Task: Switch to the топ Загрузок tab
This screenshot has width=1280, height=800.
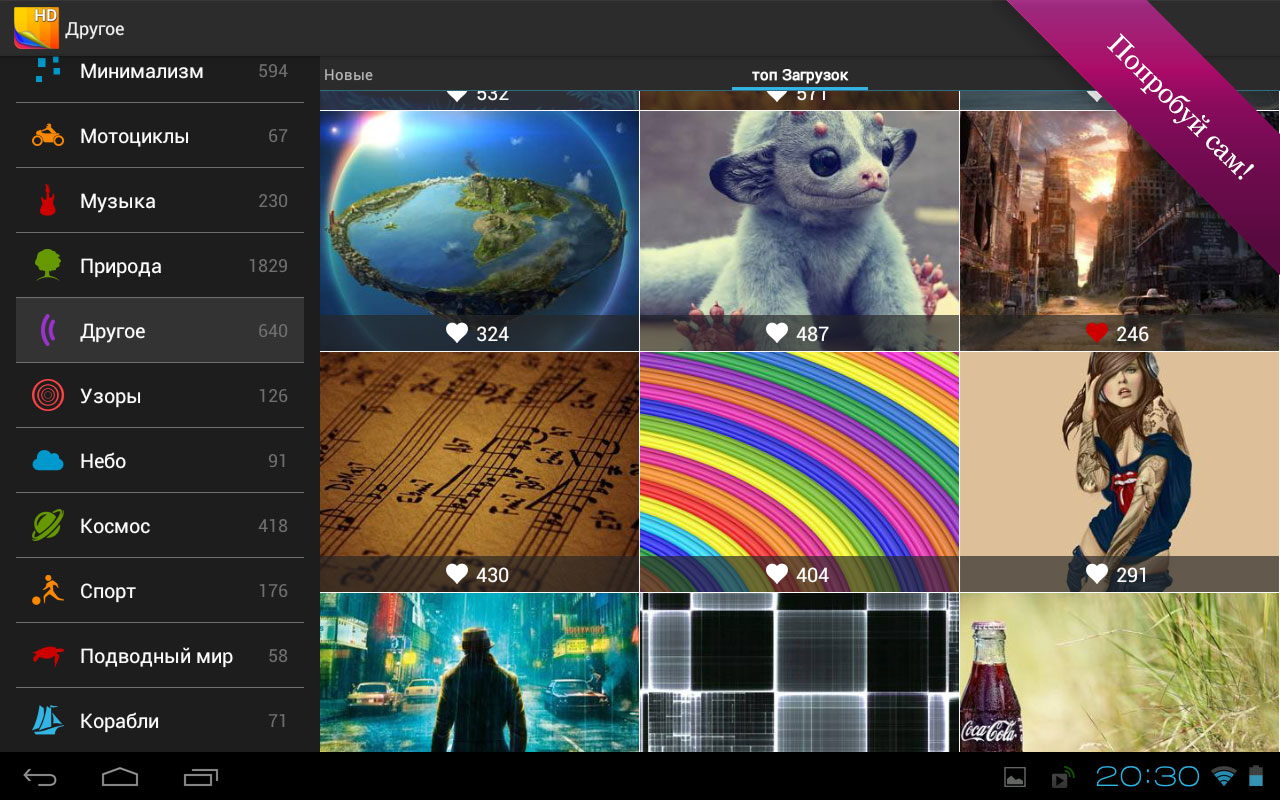Action: (x=800, y=75)
